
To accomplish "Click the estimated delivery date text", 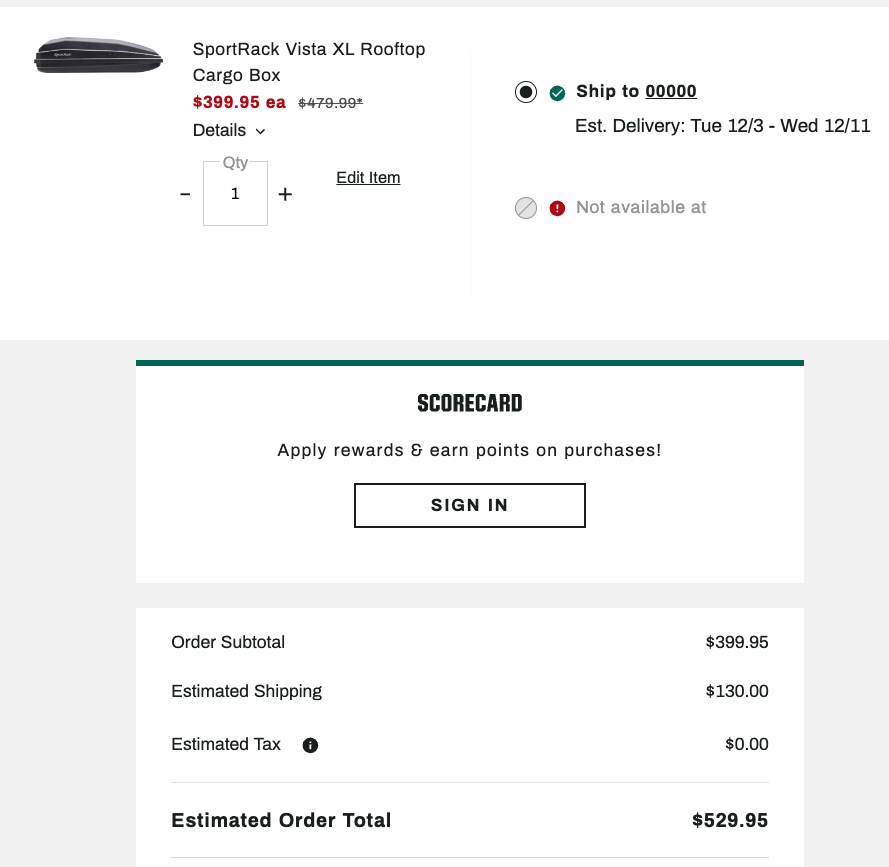I will (x=722, y=126).
